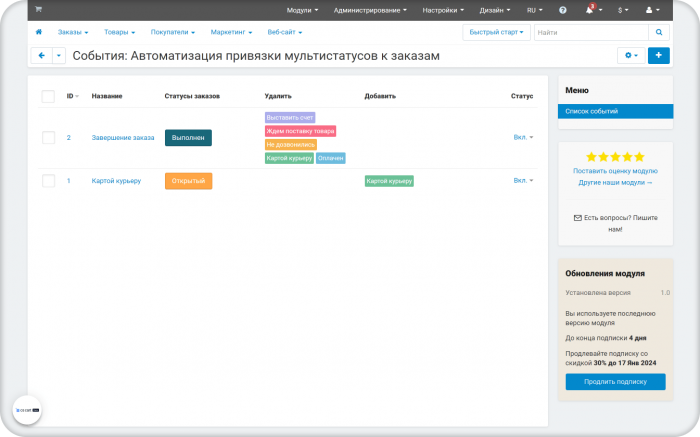700x437 pixels.
Task: Click the CS-Cart round logo badge
Action: [x=27, y=410]
